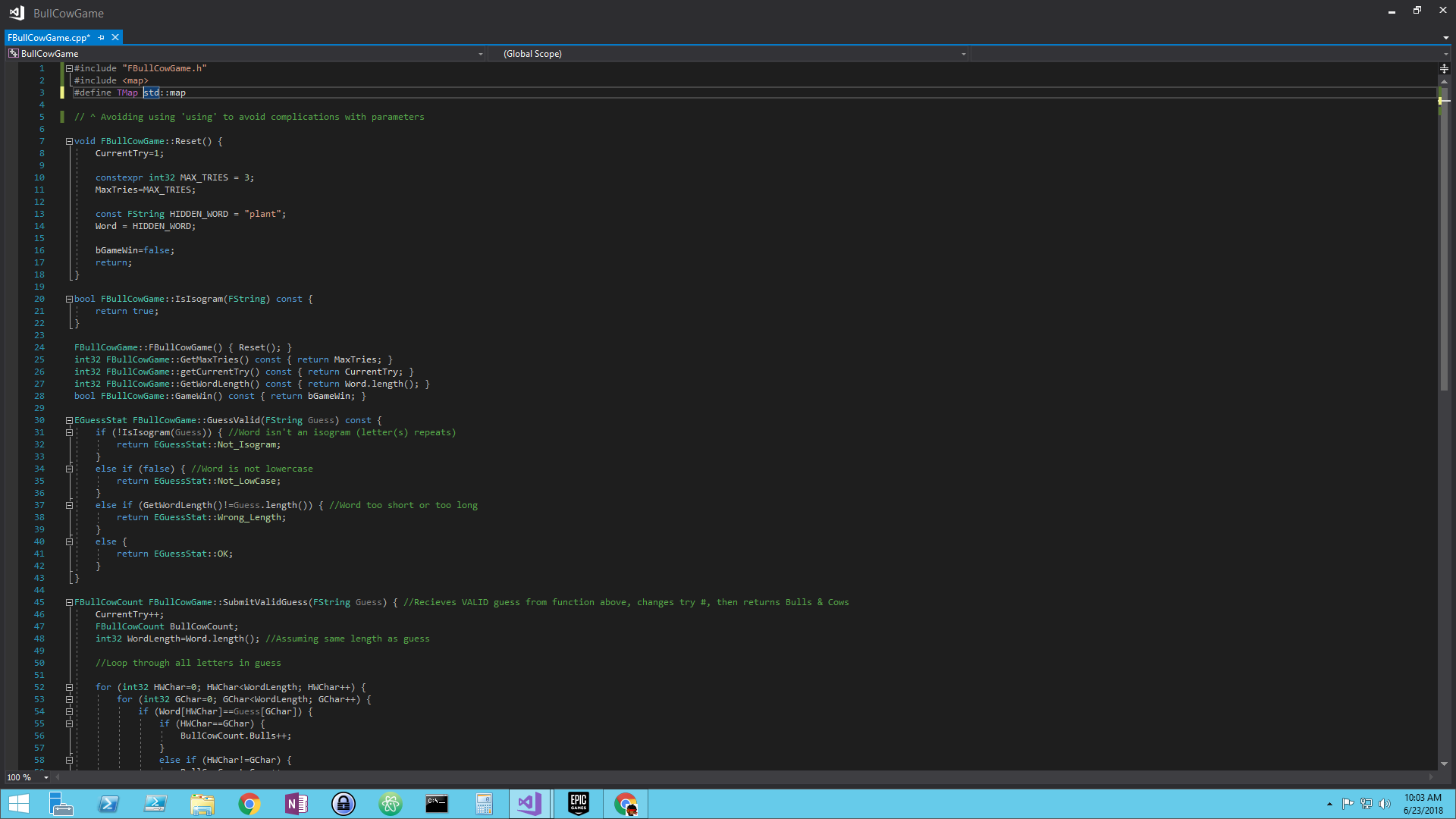The image size is (1456, 819).
Task: Click line number 24 in the margin
Action: pos(39,347)
